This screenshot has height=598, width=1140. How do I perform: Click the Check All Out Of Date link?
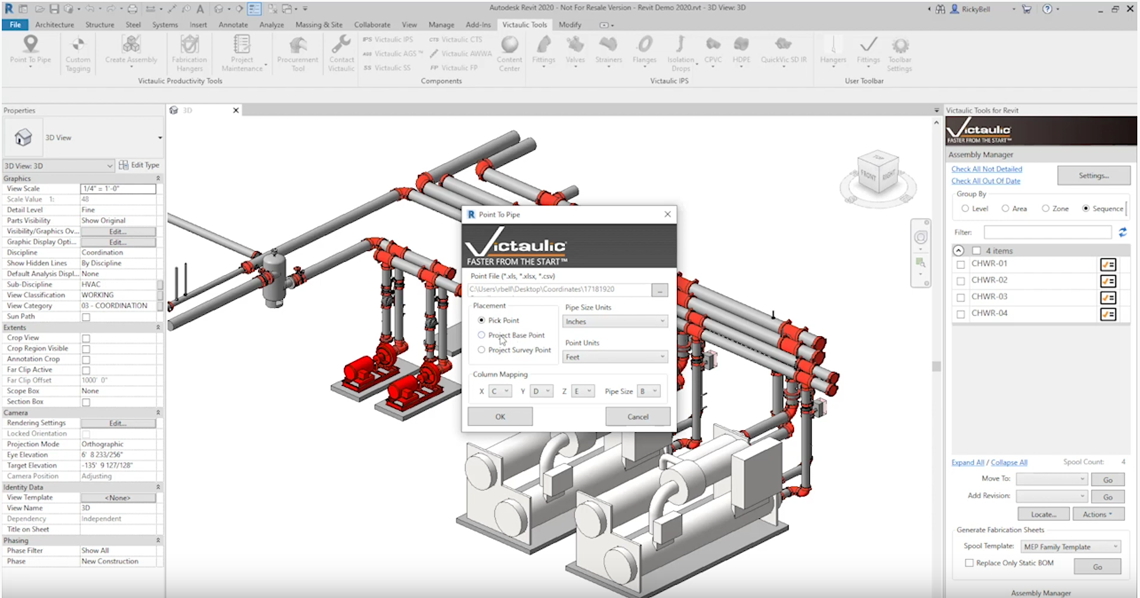[x=986, y=181]
